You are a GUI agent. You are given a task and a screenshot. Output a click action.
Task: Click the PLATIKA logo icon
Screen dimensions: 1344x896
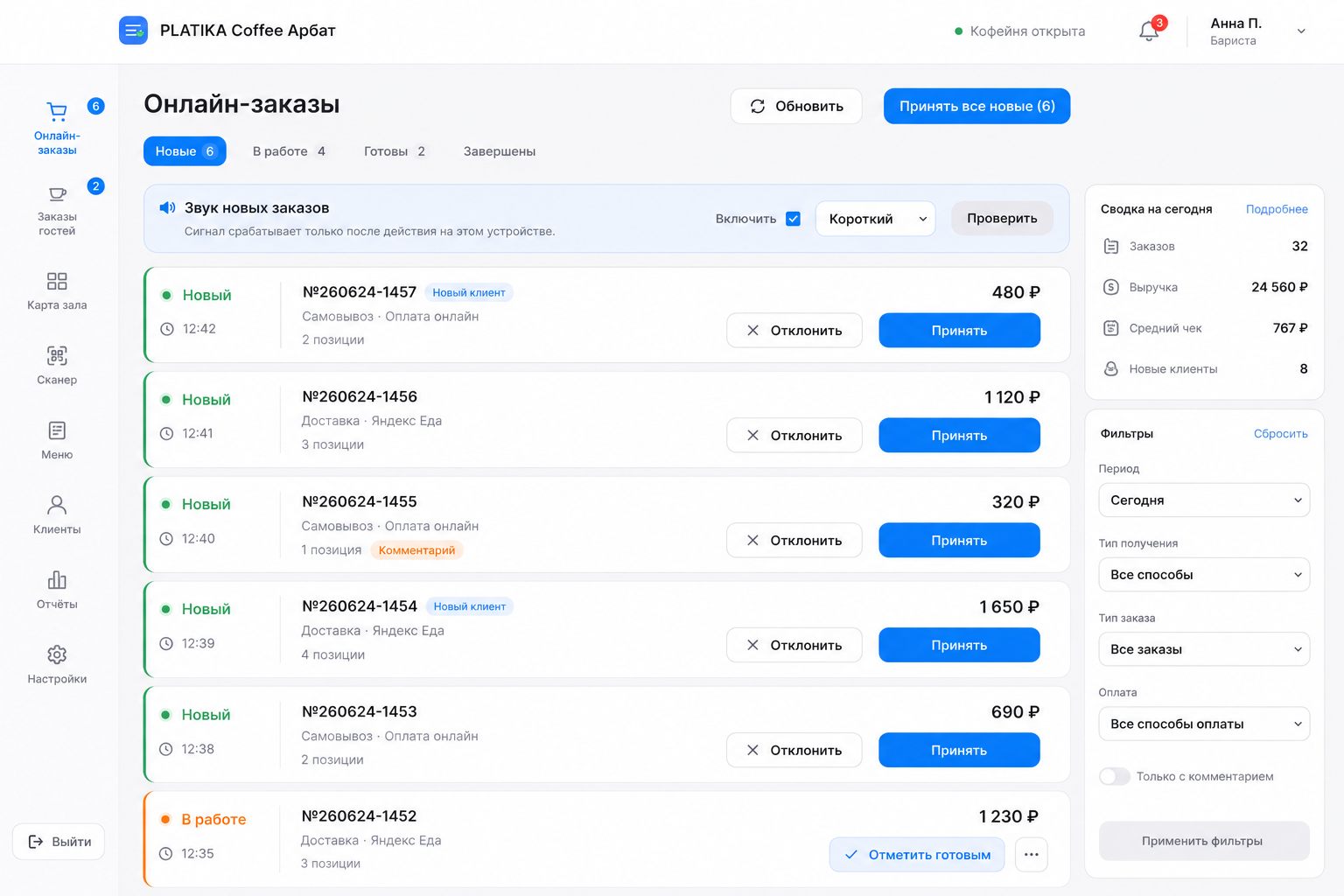[133, 31]
